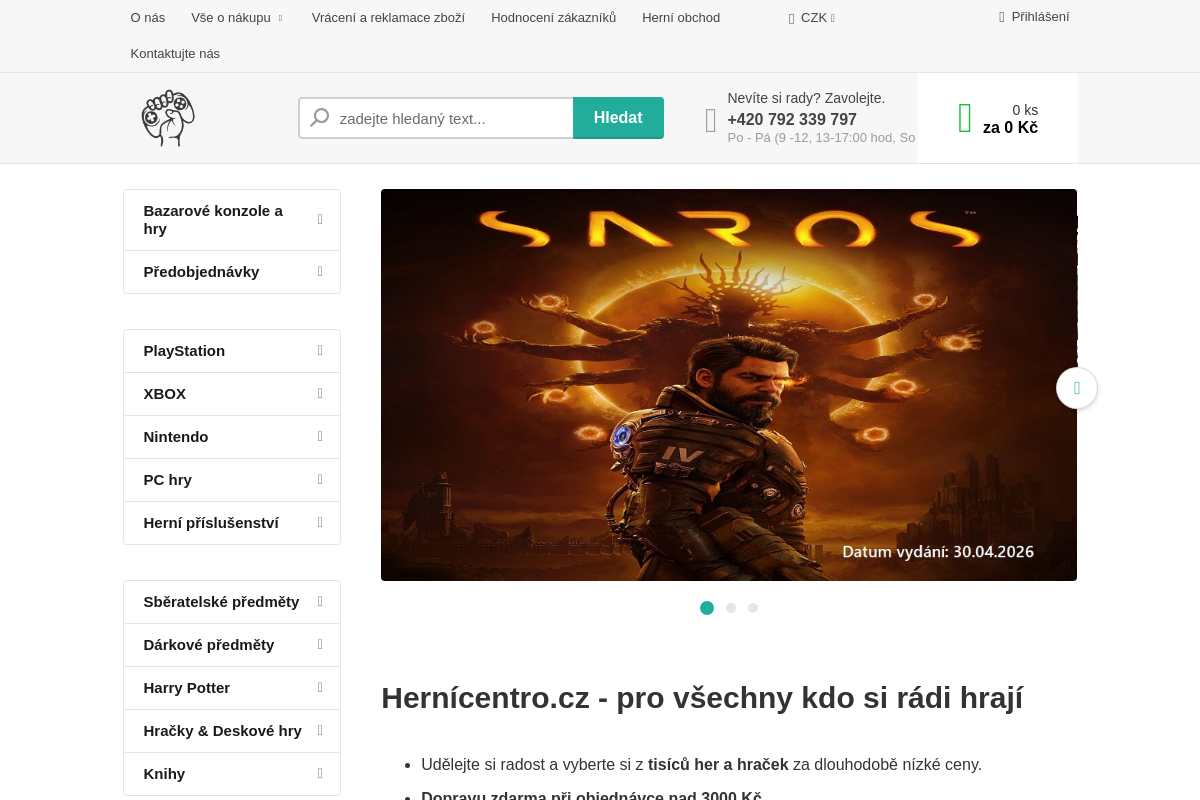
Task: Open the CZK currency dropdown
Action: [812, 17]
